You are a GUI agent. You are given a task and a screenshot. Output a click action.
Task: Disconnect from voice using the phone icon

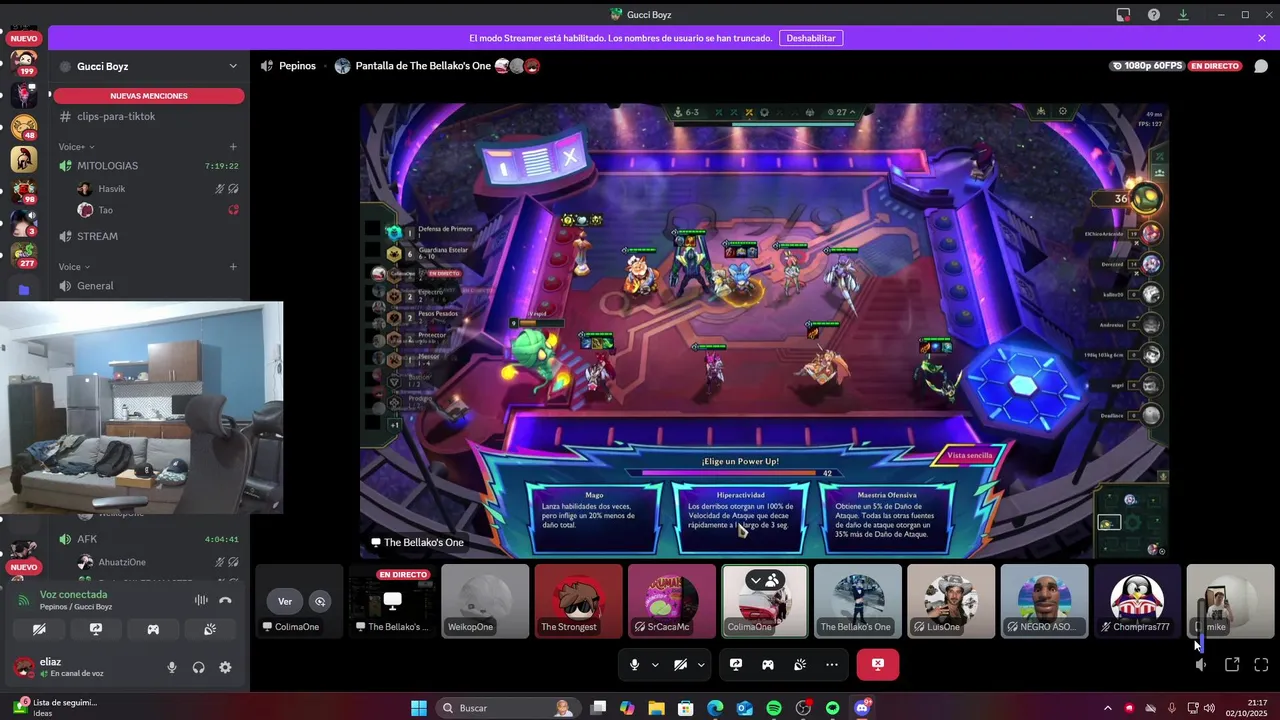click(226, 600)
